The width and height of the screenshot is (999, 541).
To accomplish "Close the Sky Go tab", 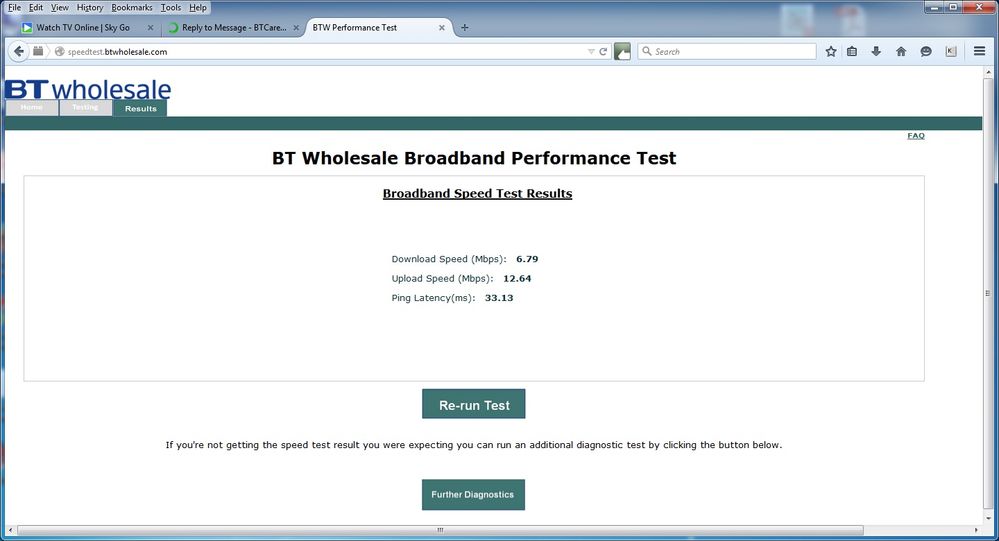I will click(x=150, y=28).
